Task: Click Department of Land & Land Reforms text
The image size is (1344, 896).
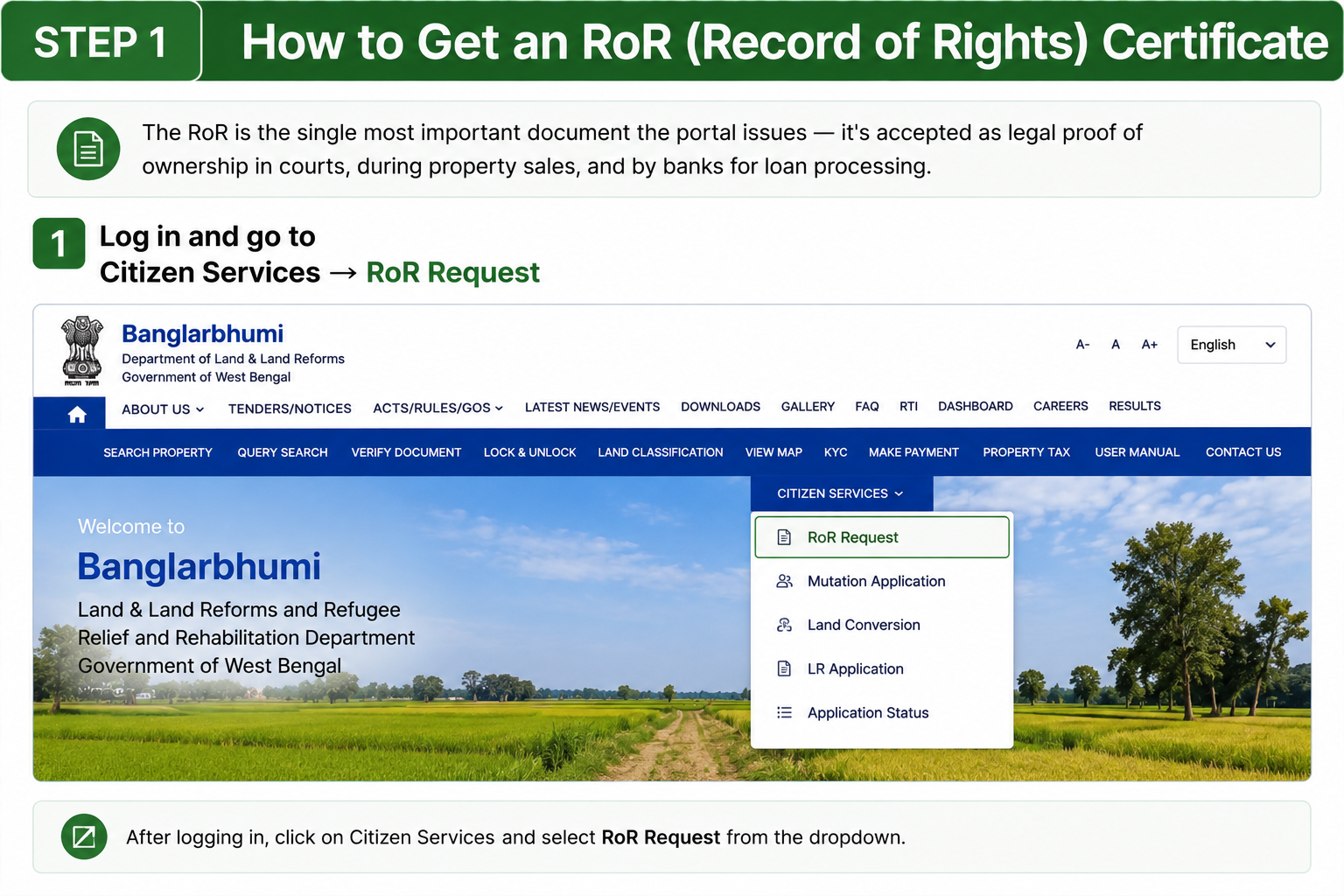Action: pos(233,359)
